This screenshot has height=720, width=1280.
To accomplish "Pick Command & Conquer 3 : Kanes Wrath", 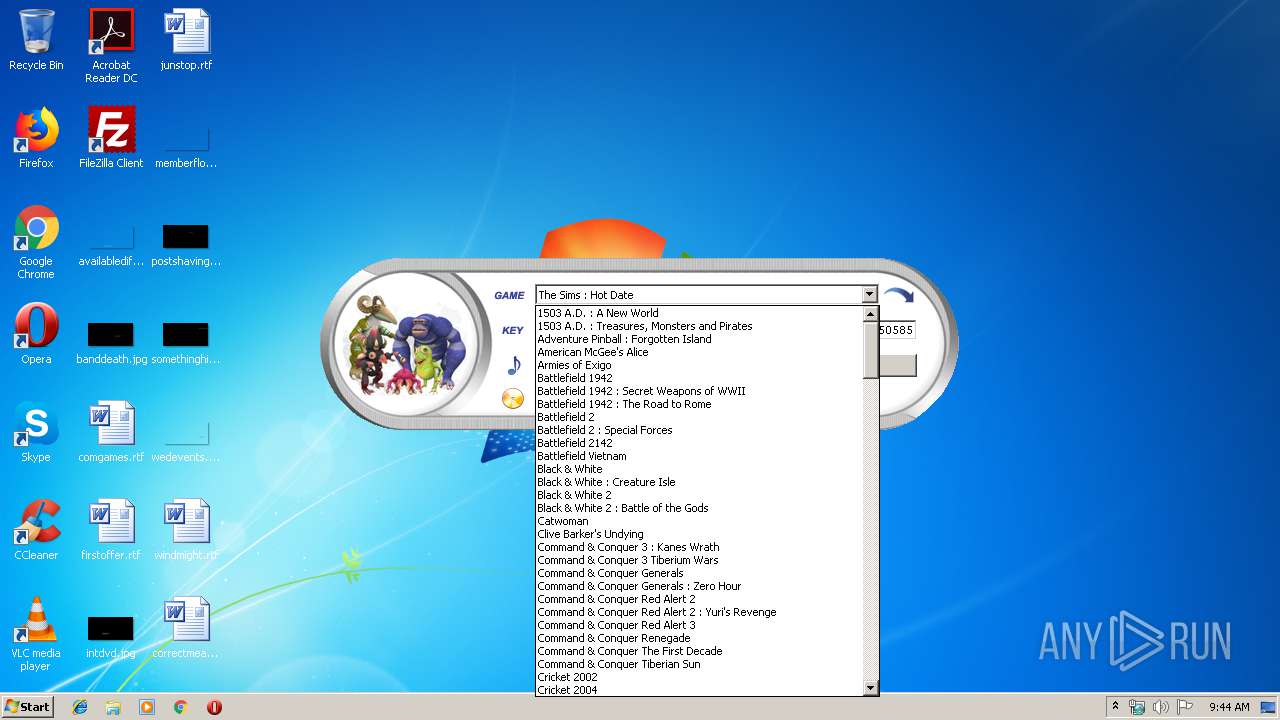I will (699, 547).
